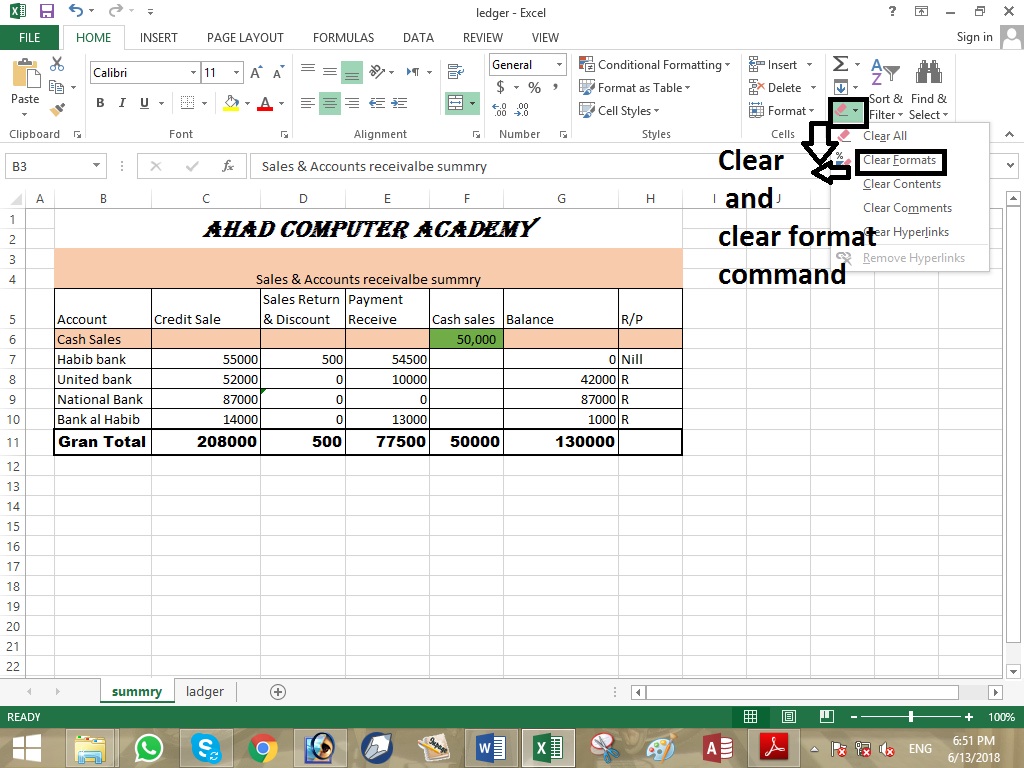Viewport: 1024px width, 768px height.
Task: Toggle Underline formatting
Action: pyautogui.click(x=142, y=102)
